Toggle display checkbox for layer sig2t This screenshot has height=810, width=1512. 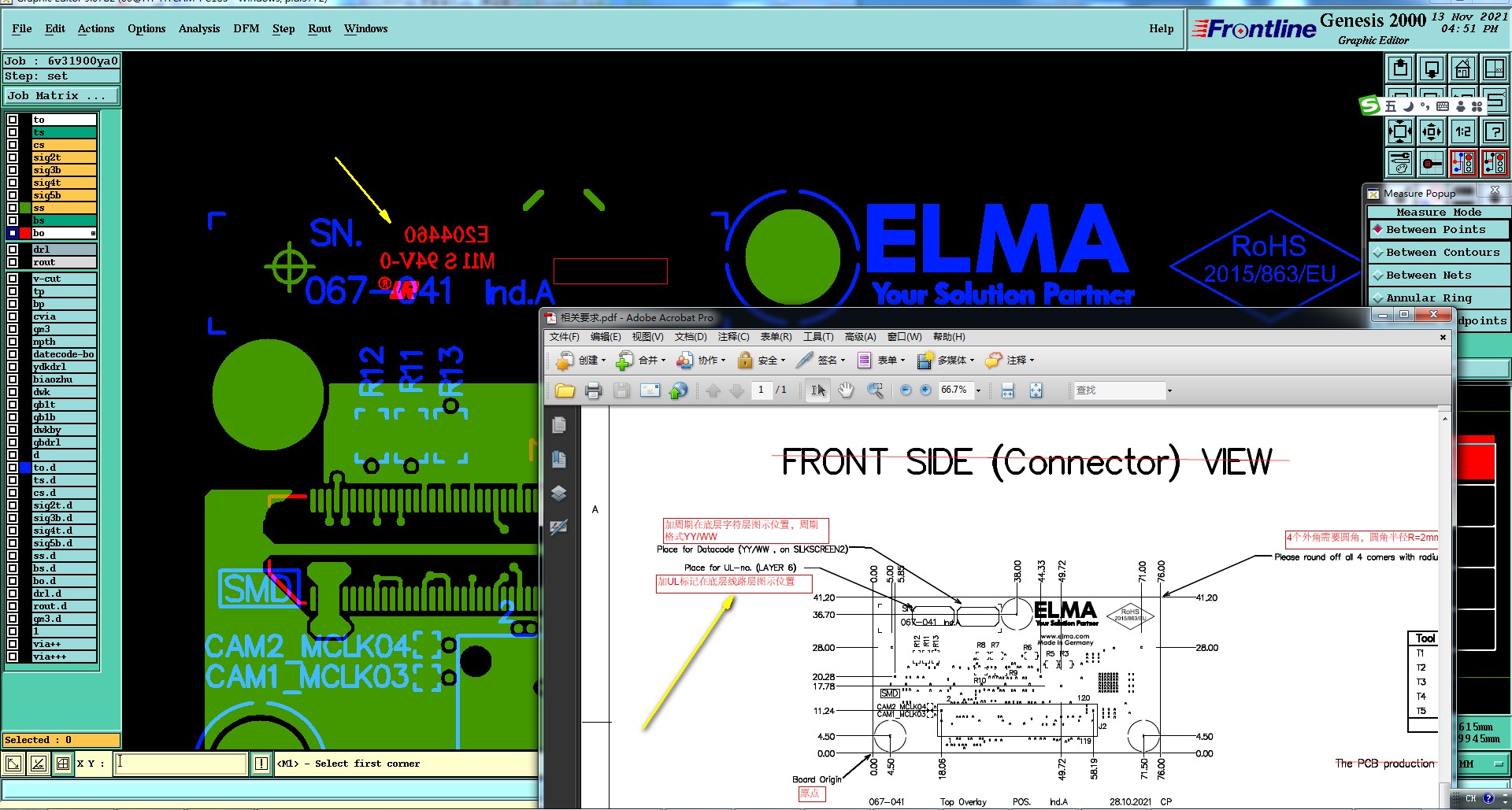point(13,157)
